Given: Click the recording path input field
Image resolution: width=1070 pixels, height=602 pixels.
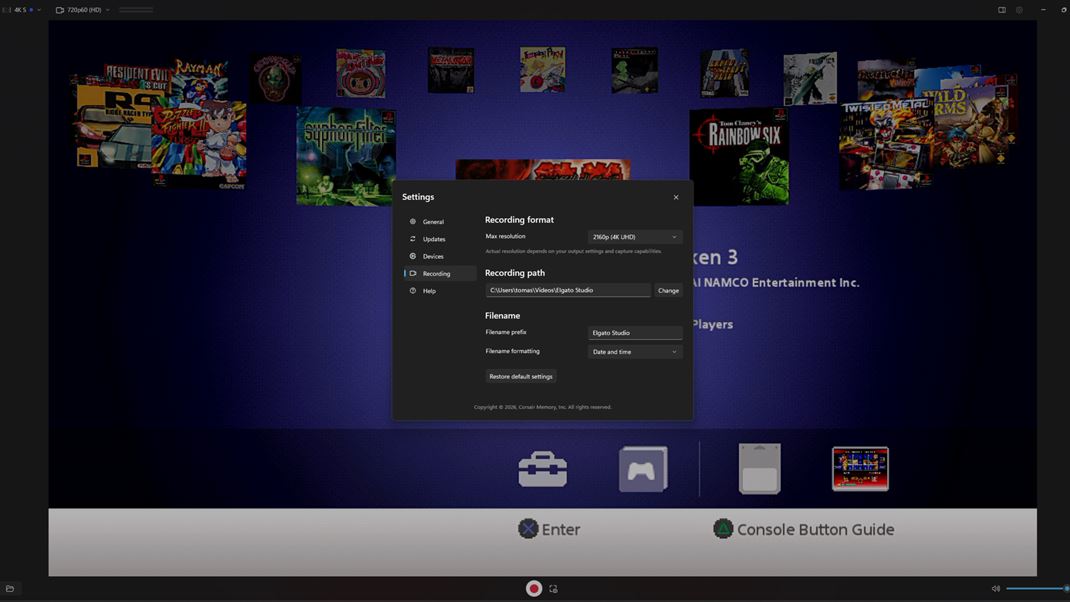Looking at the screenshot, I should tap(568, 290).
